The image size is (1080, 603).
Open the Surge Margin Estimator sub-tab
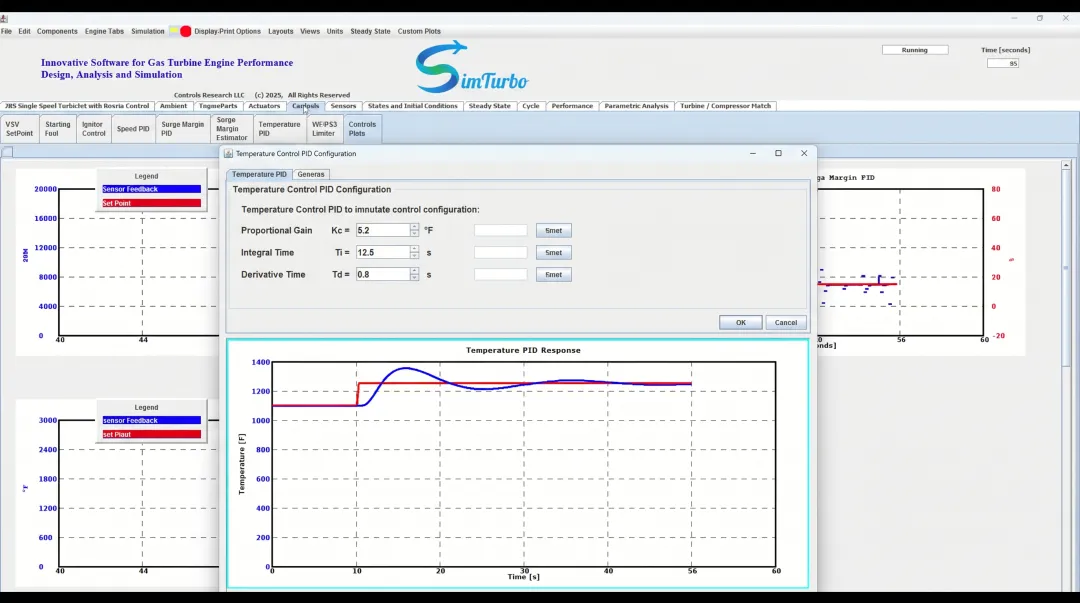(231, 129)
